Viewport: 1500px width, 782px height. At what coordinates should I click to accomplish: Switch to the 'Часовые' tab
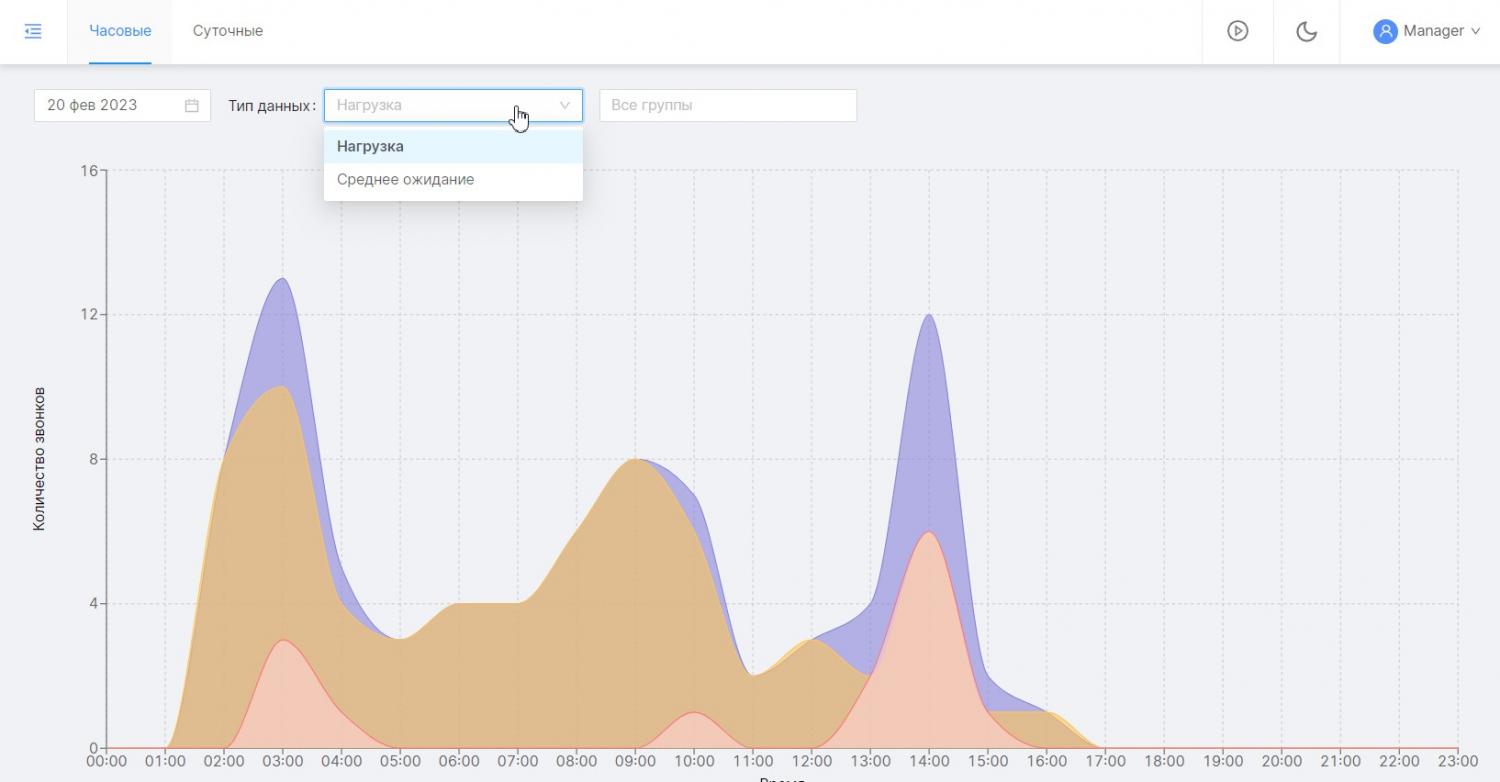120,31
